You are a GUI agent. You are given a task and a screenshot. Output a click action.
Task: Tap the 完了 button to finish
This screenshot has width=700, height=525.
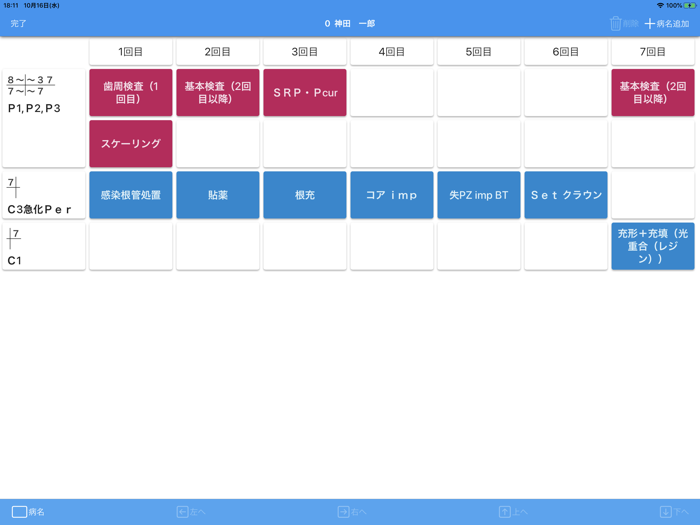click(18, 24)
